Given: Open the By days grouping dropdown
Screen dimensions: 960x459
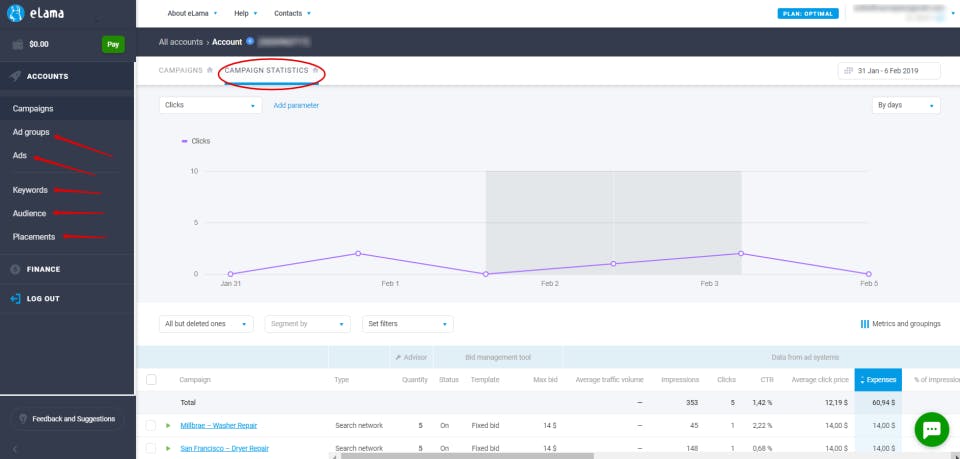Looking at the screenshot, I should [x=906, y=105].
